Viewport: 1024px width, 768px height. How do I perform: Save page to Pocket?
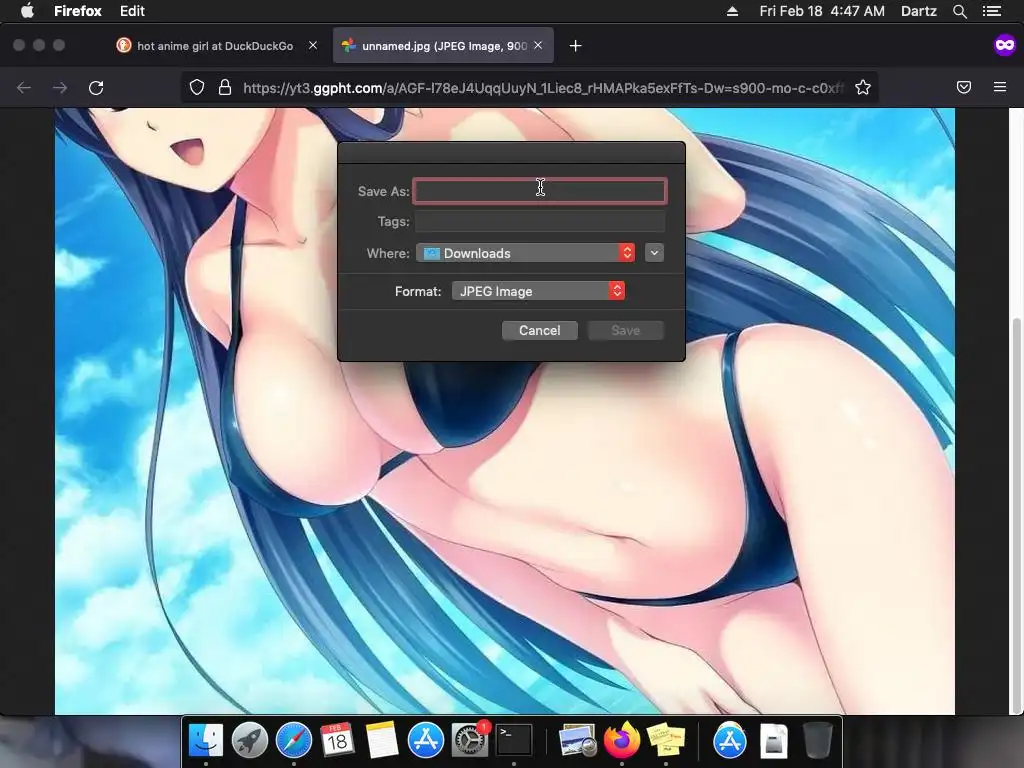(964, 88)
